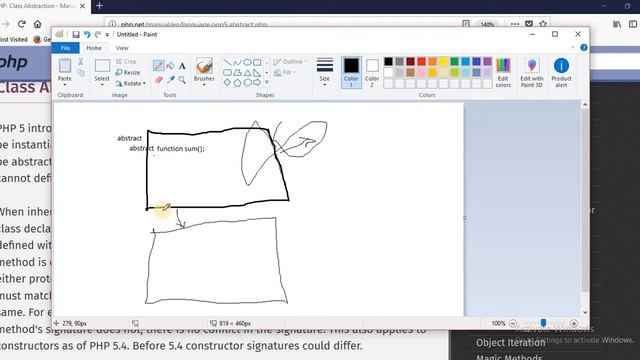
Task: Expand the Rotate dropdown
Action: (x=144, y=84)
